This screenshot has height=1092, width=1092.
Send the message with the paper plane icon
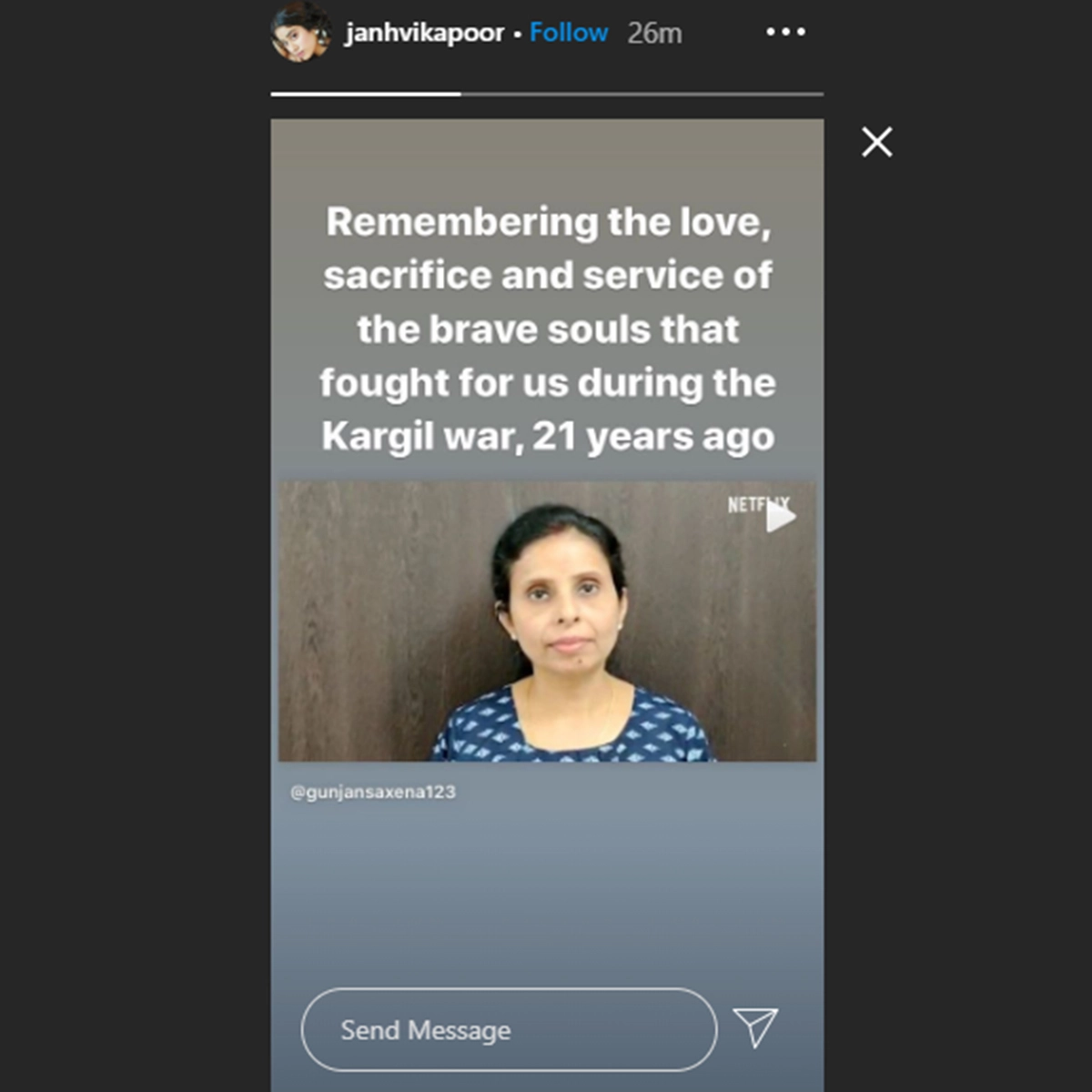click(x=755, y=1027)
